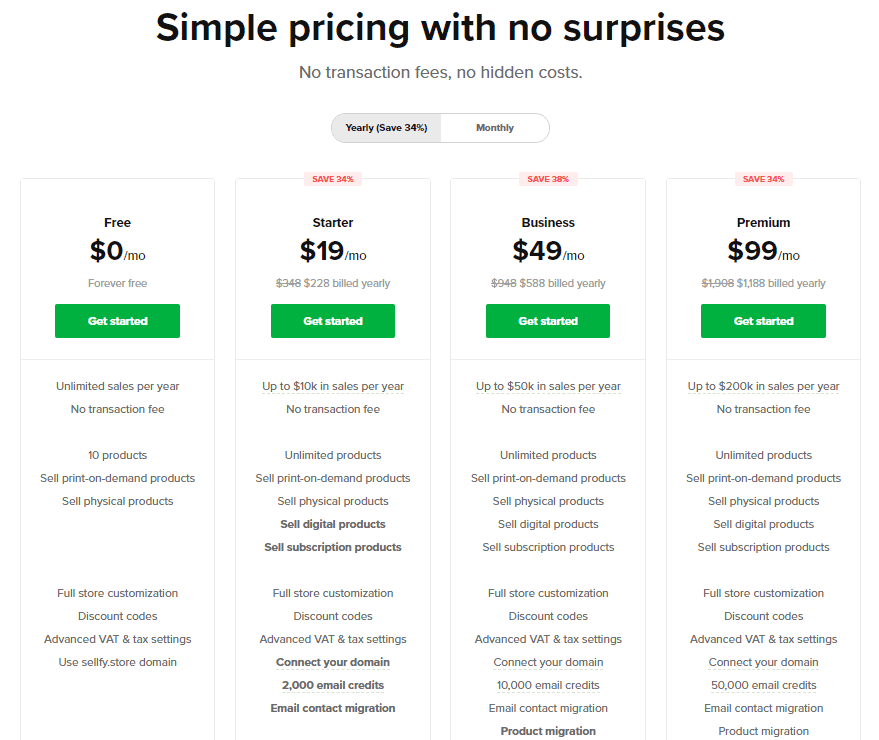Click Starter's '2,000 email credits' feature
This screenshot has height=740, width=879.
click(x=333, y=685)
